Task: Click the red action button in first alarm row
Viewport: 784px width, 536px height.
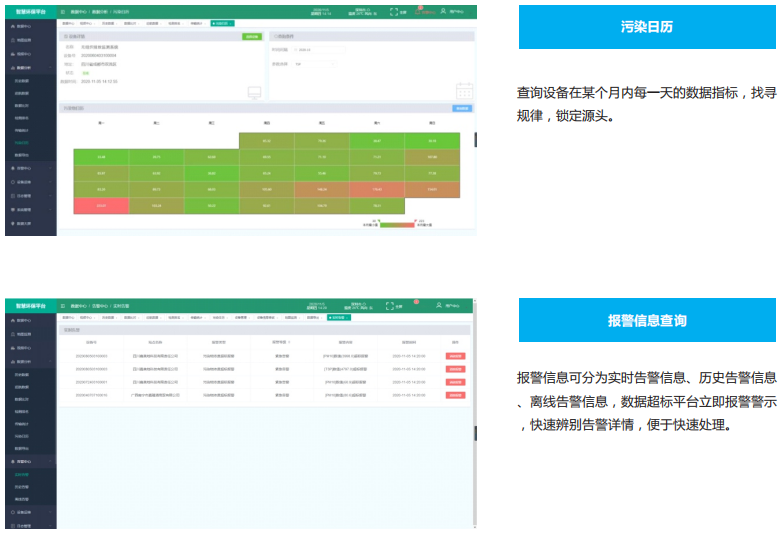Action: 455,355
